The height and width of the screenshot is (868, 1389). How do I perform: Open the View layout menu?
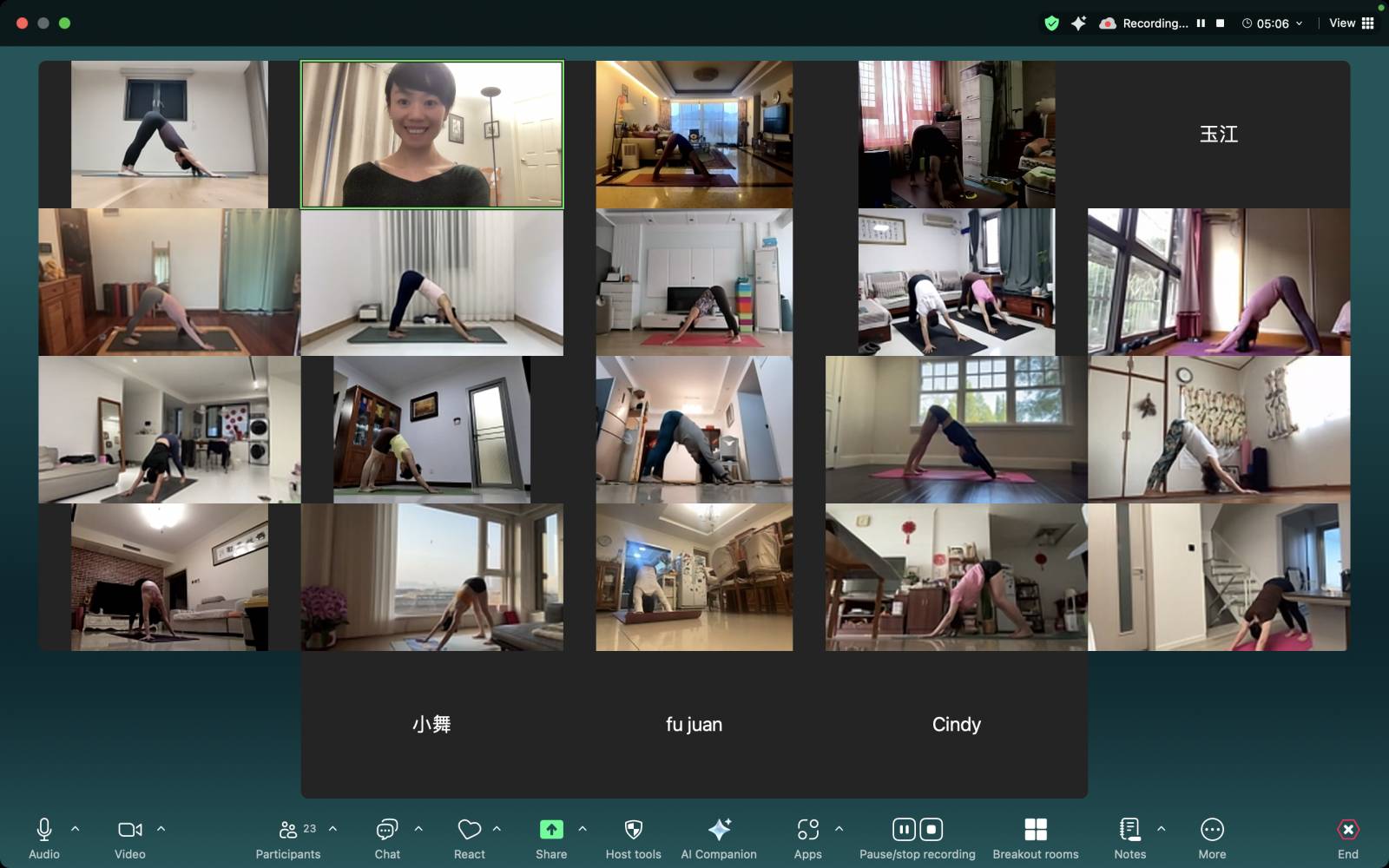point(1352,23)
